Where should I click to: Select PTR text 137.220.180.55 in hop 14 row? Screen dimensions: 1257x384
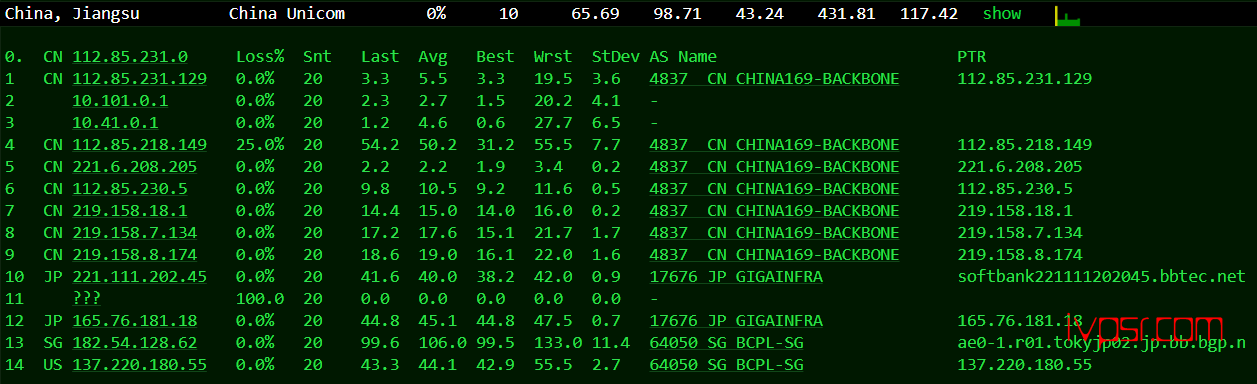[1025, 365]
